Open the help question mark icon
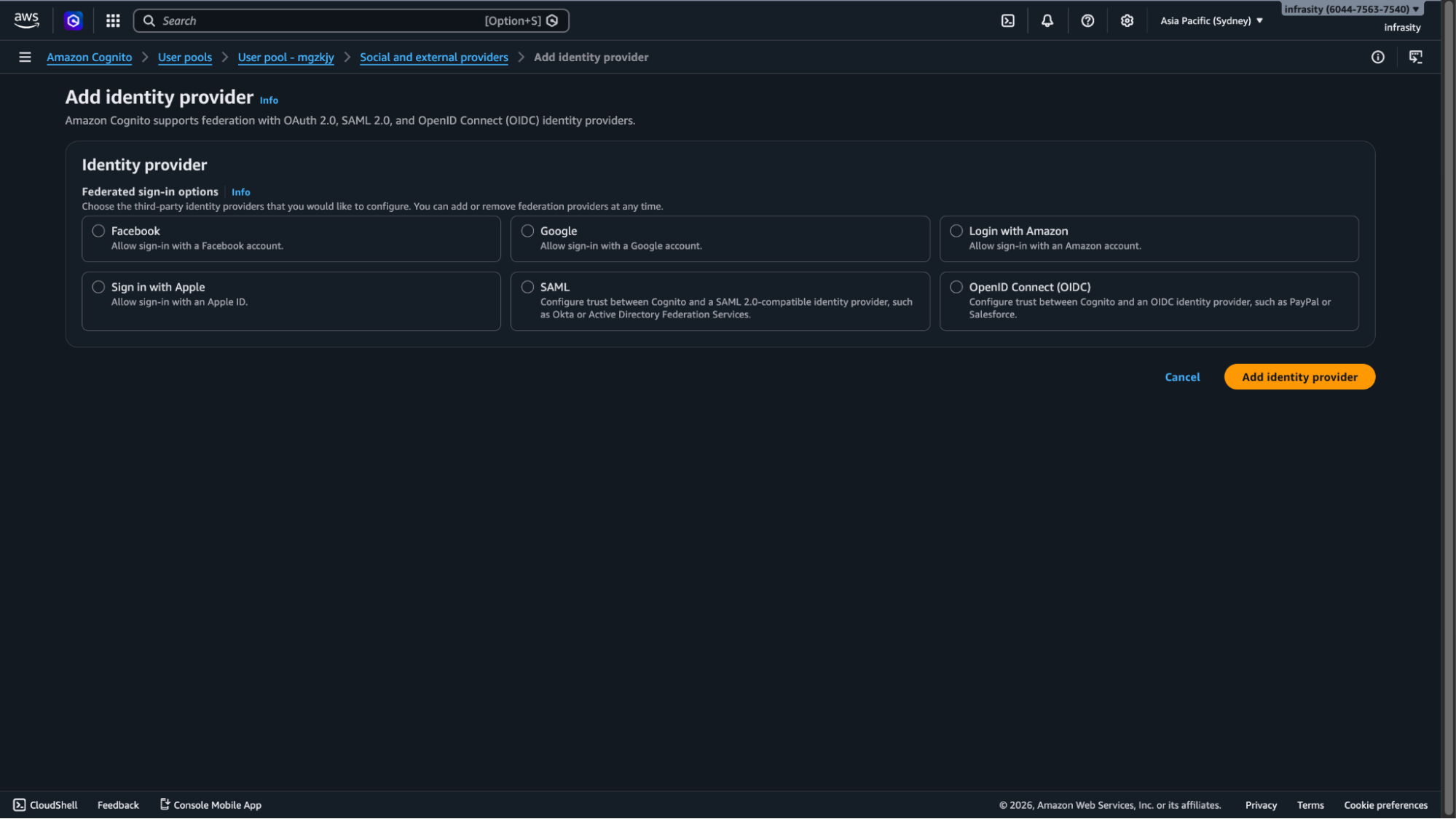Viewport: 1456px width, 819px height. pos(1087,20)
